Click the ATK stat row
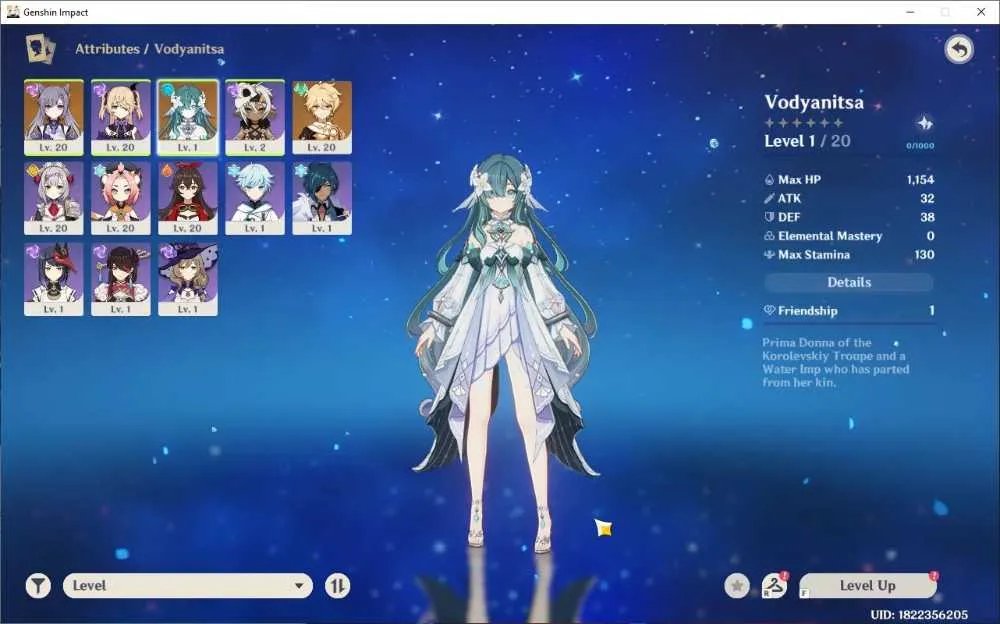1000x624 pixels. pos(849,198)
